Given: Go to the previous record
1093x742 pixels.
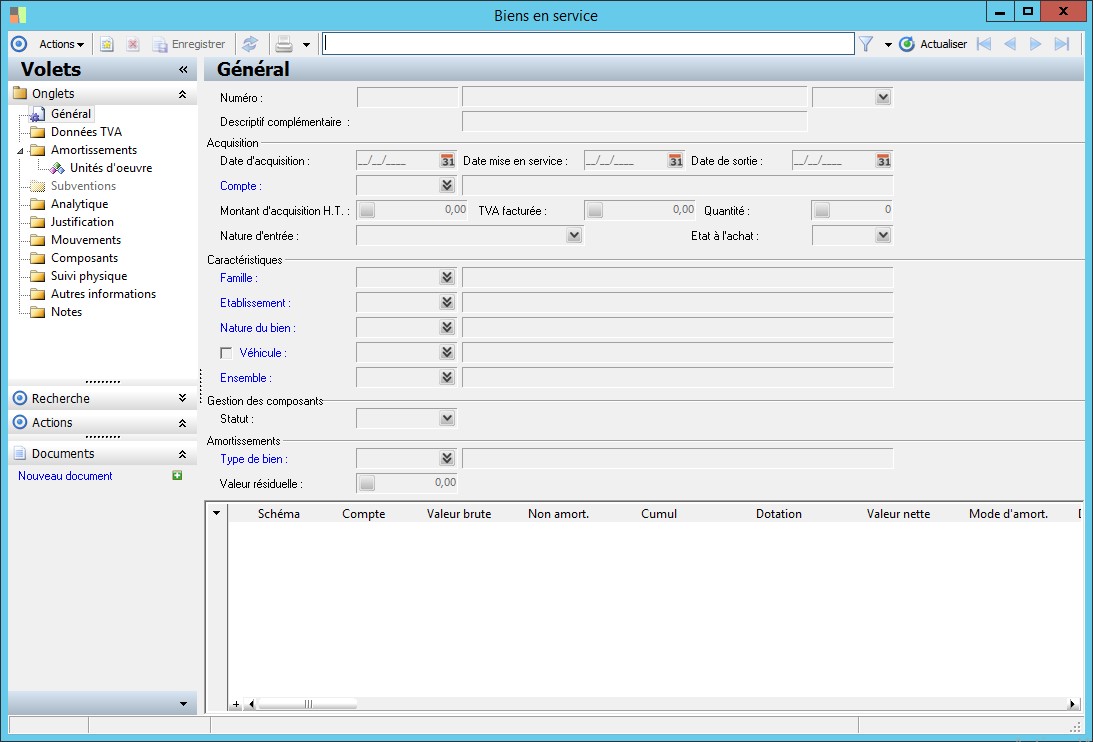Looking at the screenshot, I should [1010, 44].
